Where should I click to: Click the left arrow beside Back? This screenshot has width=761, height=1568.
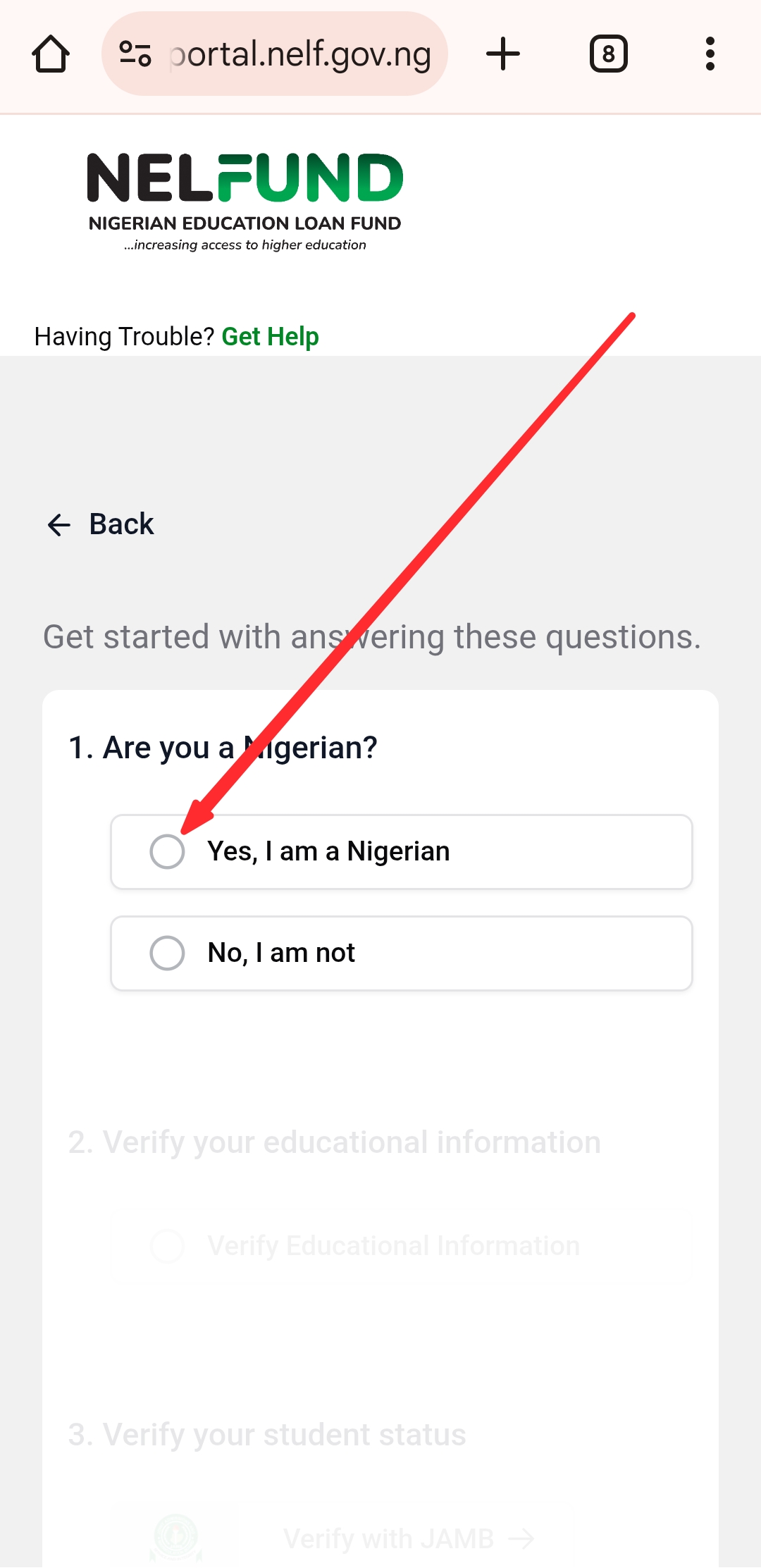point(59,525)
